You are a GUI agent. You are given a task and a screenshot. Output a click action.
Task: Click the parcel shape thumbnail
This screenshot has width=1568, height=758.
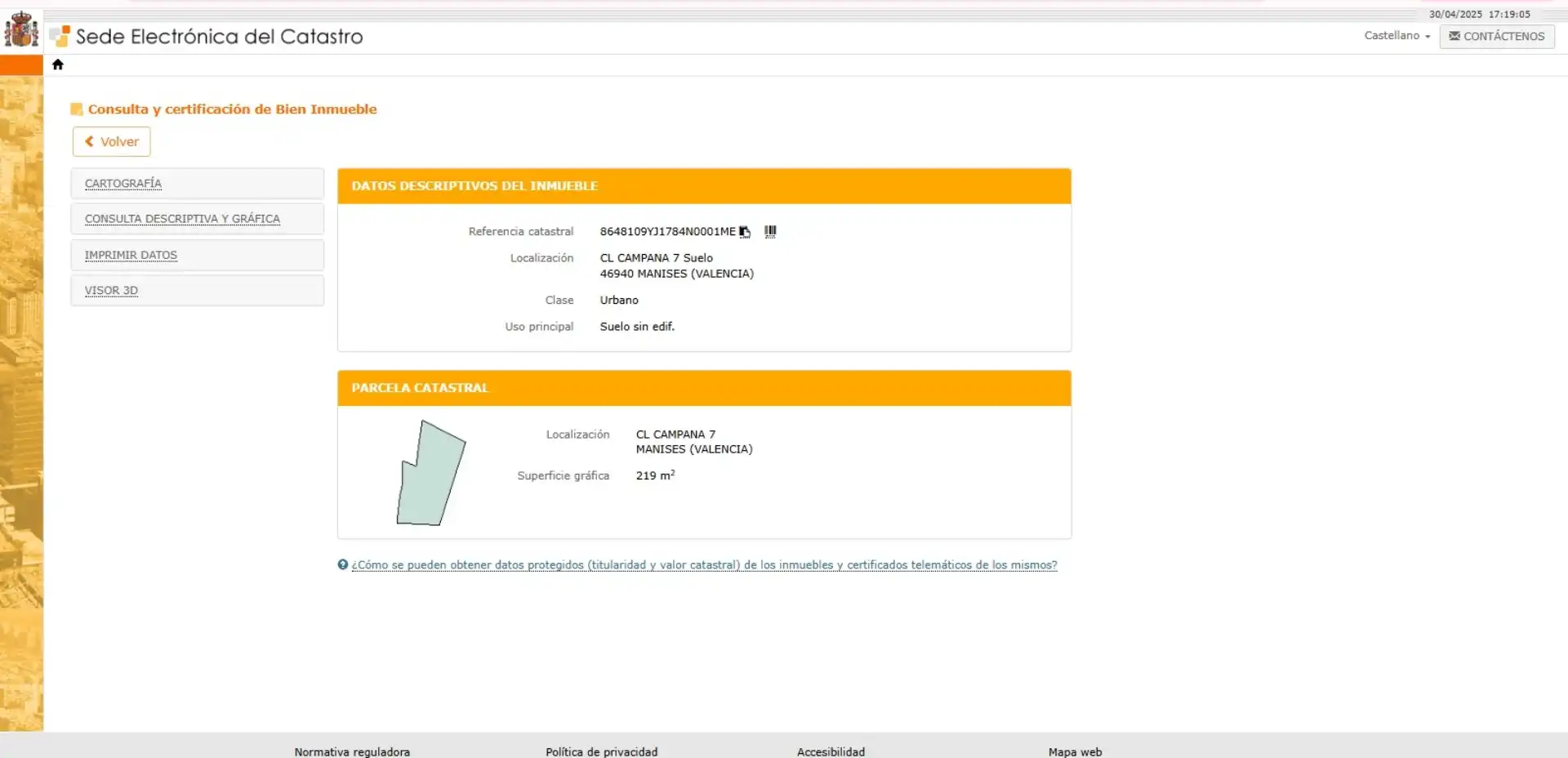(x=430, y=473)
